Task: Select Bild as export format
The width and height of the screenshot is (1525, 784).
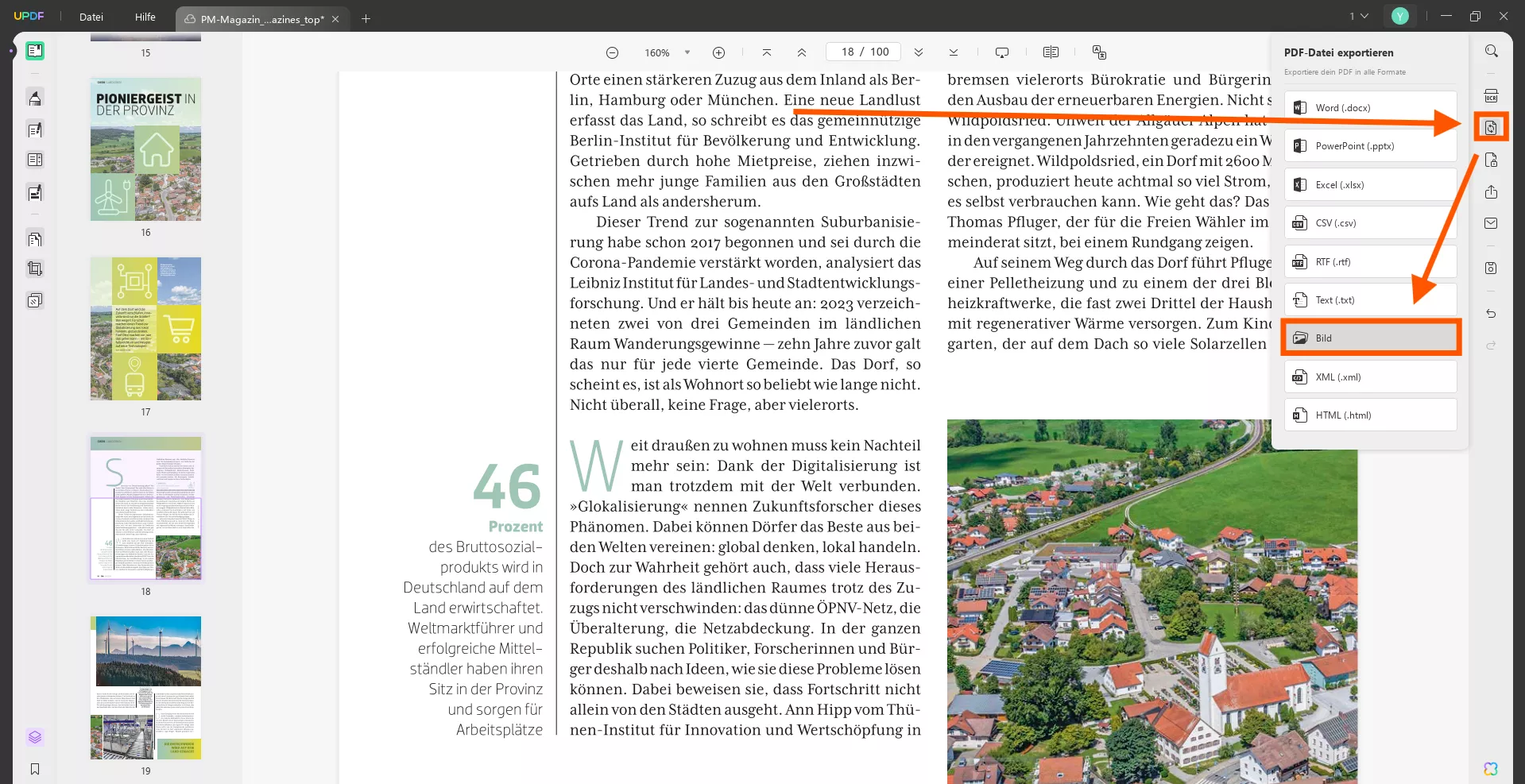Action: (1370, 337)
